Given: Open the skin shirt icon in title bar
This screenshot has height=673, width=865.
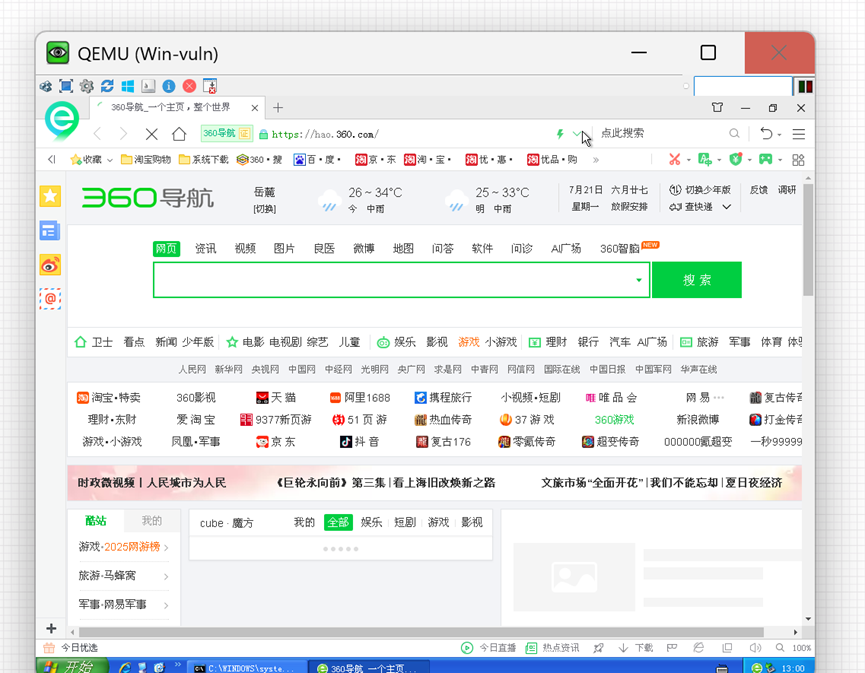Looking at the screenshot, I should tap(717, 108).
